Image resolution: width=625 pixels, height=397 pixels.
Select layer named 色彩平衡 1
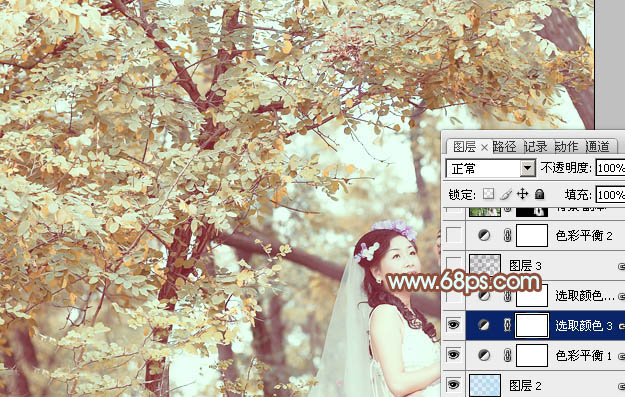coord(584,356)
